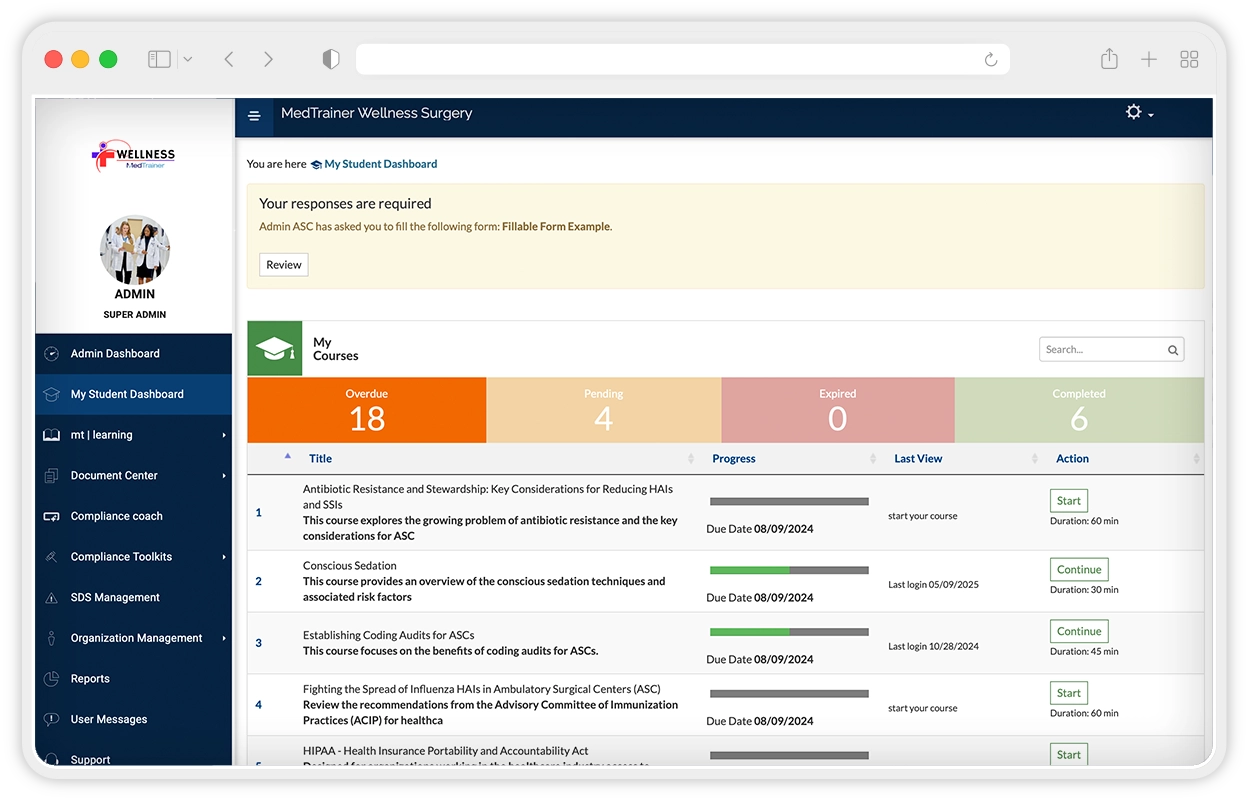Expand the Organization Management submenu arrow
Viewport: 1250px width, 800px height.
(224, 638)
